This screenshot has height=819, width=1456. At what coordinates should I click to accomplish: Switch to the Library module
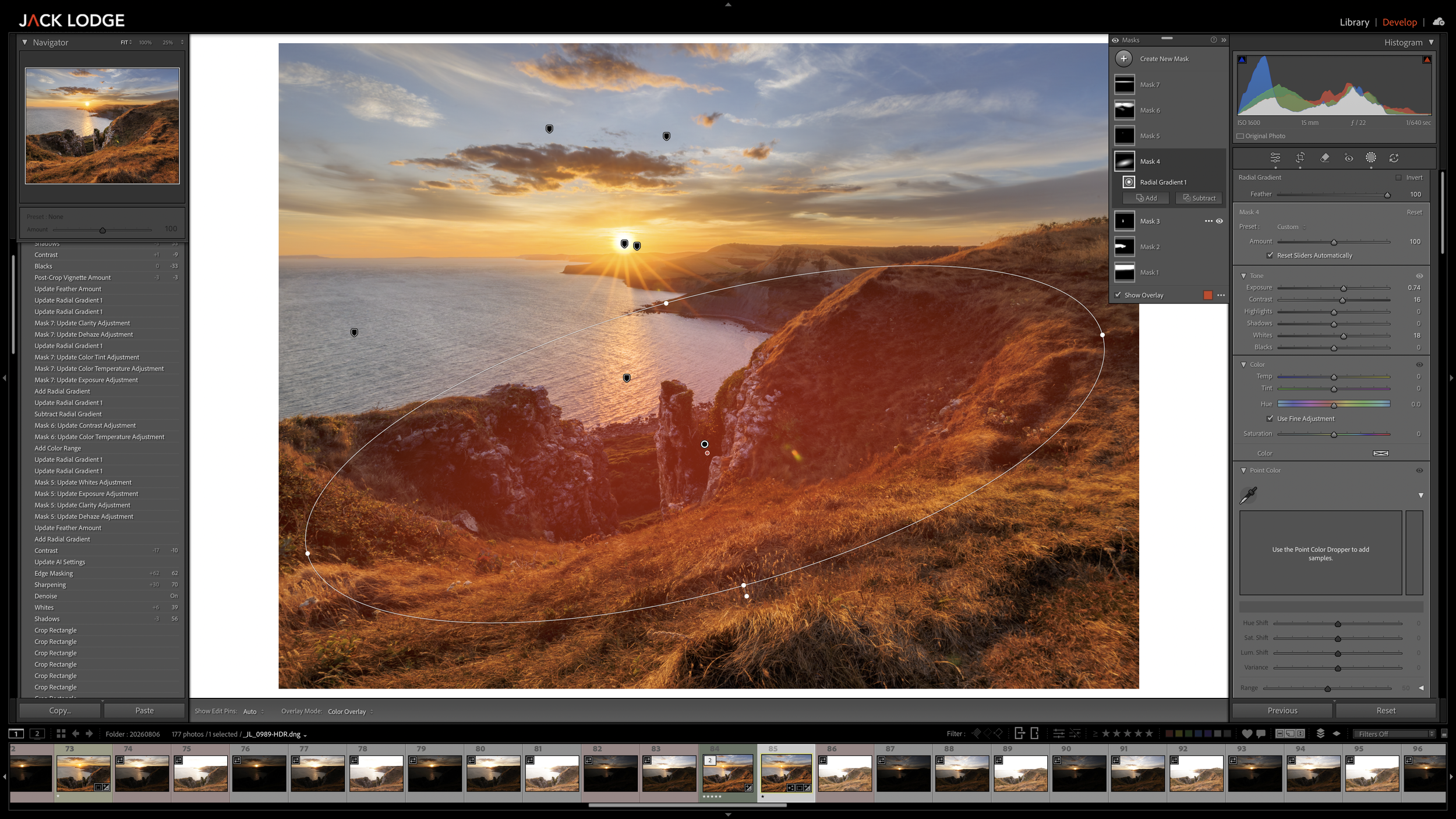tap(1354, 22)
